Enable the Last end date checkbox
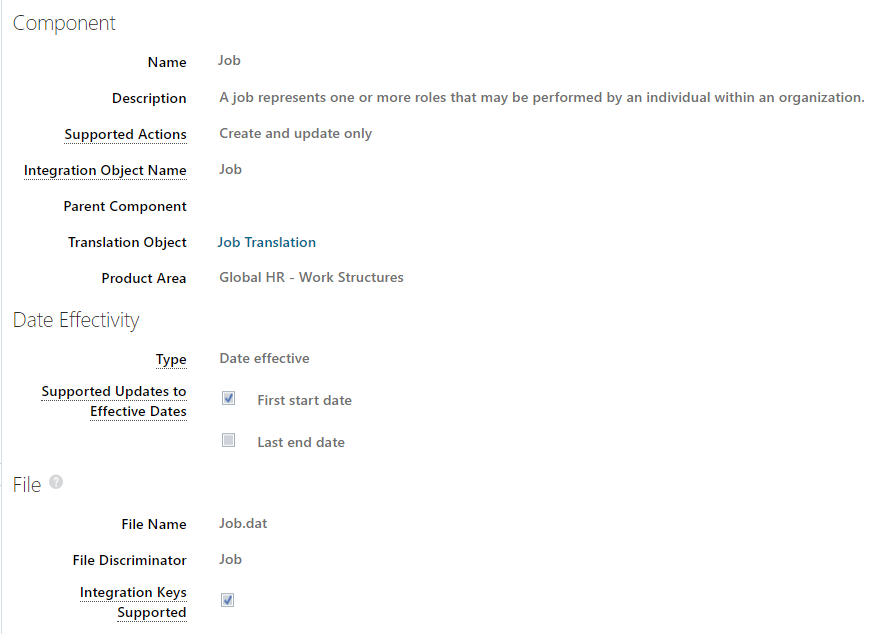 [x=229, y=440]
